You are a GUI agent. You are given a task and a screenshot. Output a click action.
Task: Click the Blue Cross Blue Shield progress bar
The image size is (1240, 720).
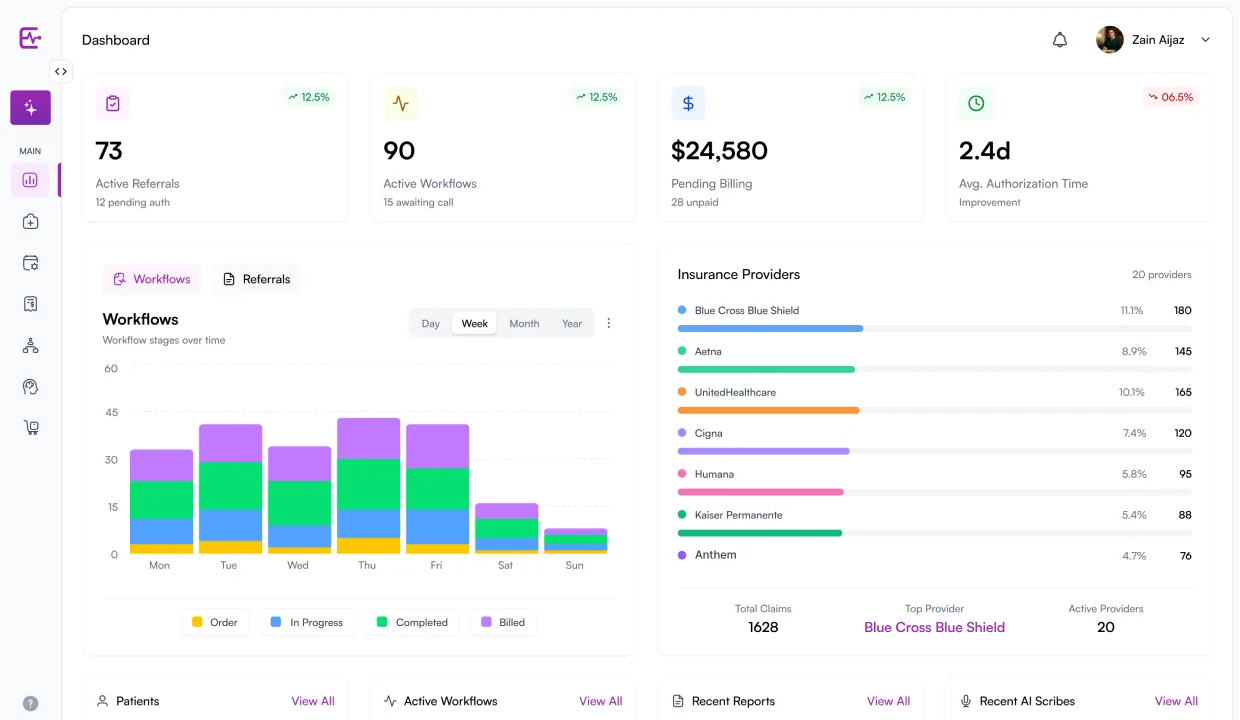(935, 328)
